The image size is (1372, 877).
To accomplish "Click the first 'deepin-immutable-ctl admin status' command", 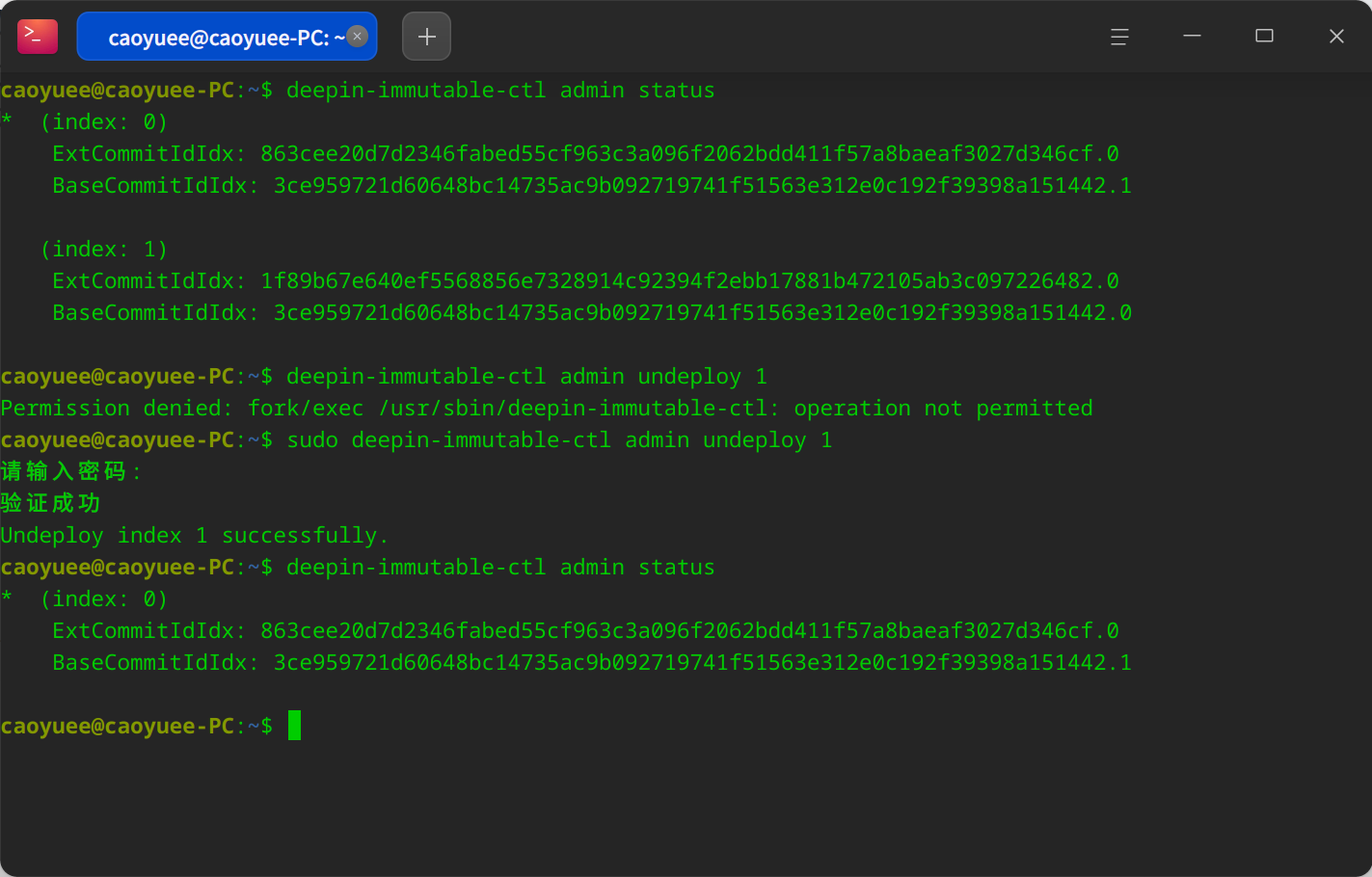I will pos(500,91).
